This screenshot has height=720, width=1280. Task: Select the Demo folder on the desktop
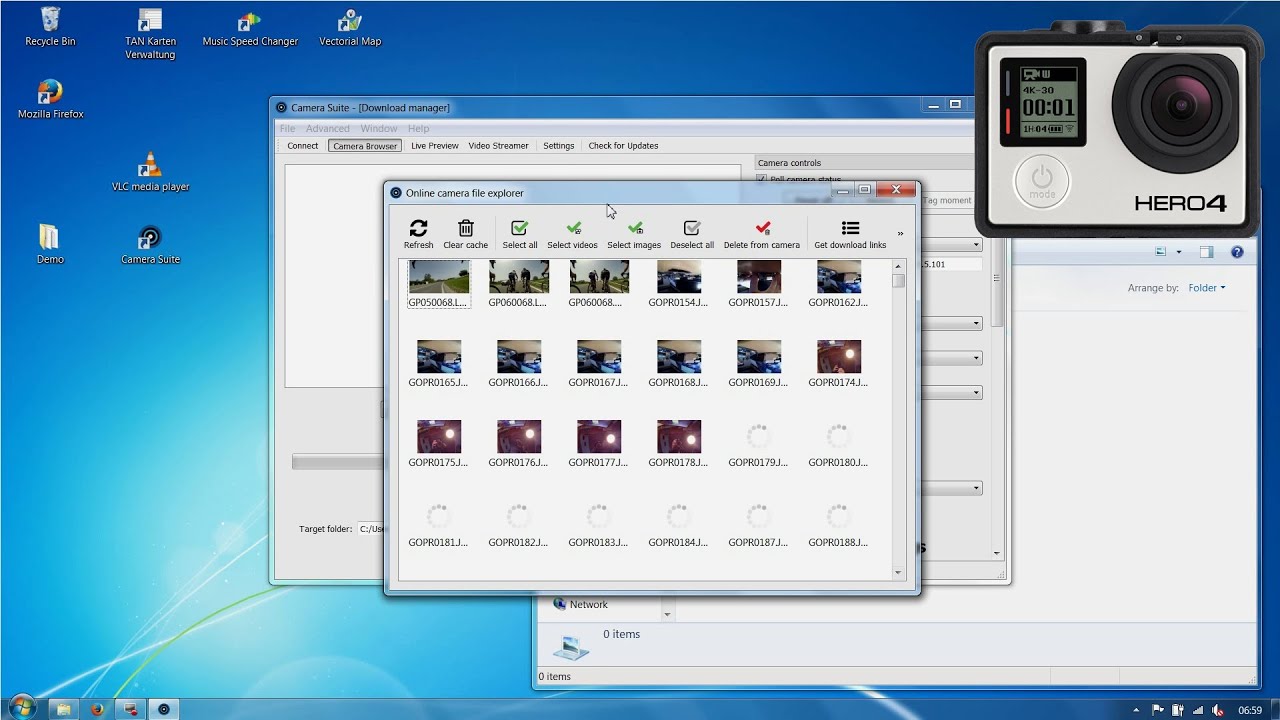point(50,244)
